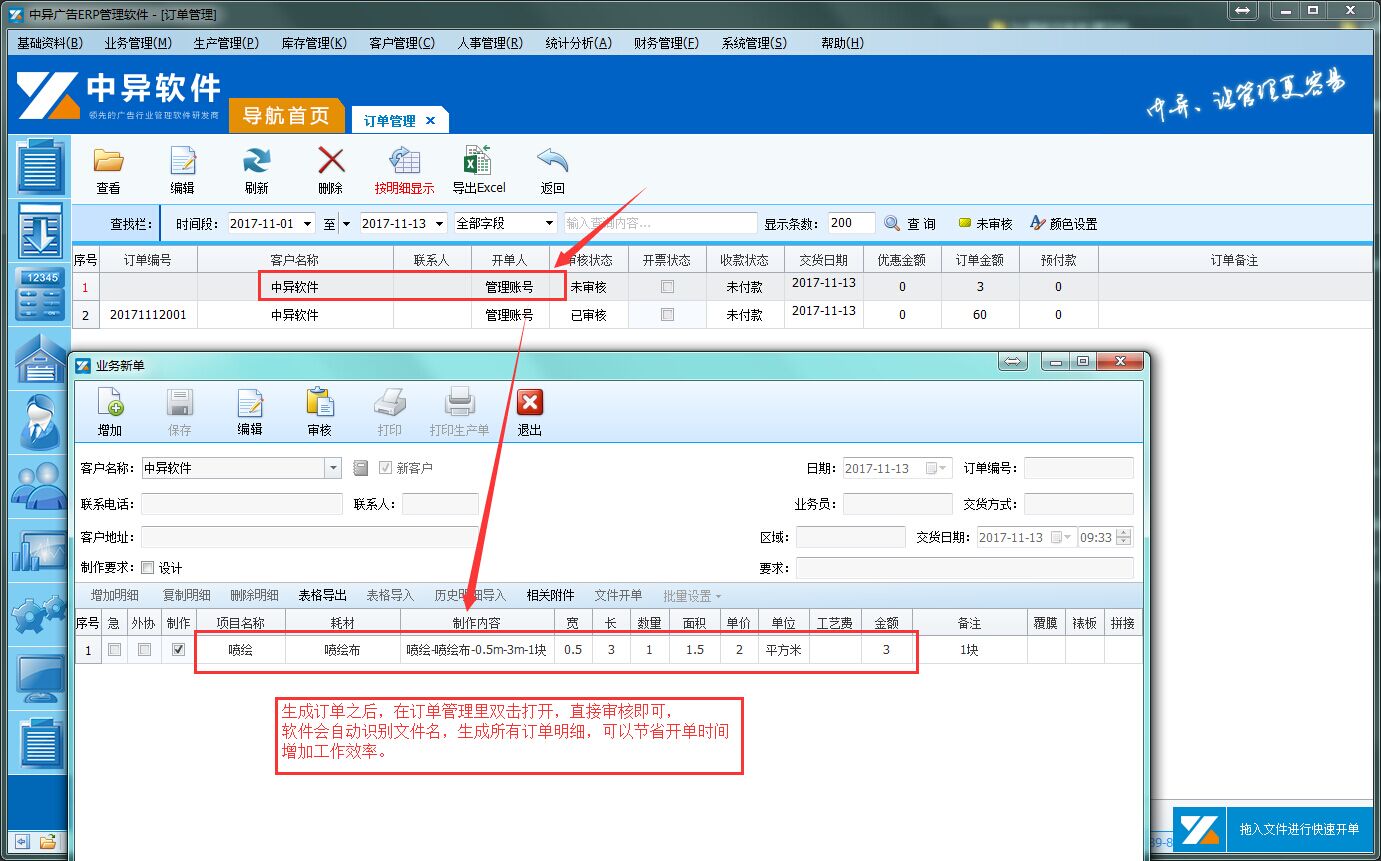
Task: Open sidebar warehouse house icon
Action: (x=41, y=358)
